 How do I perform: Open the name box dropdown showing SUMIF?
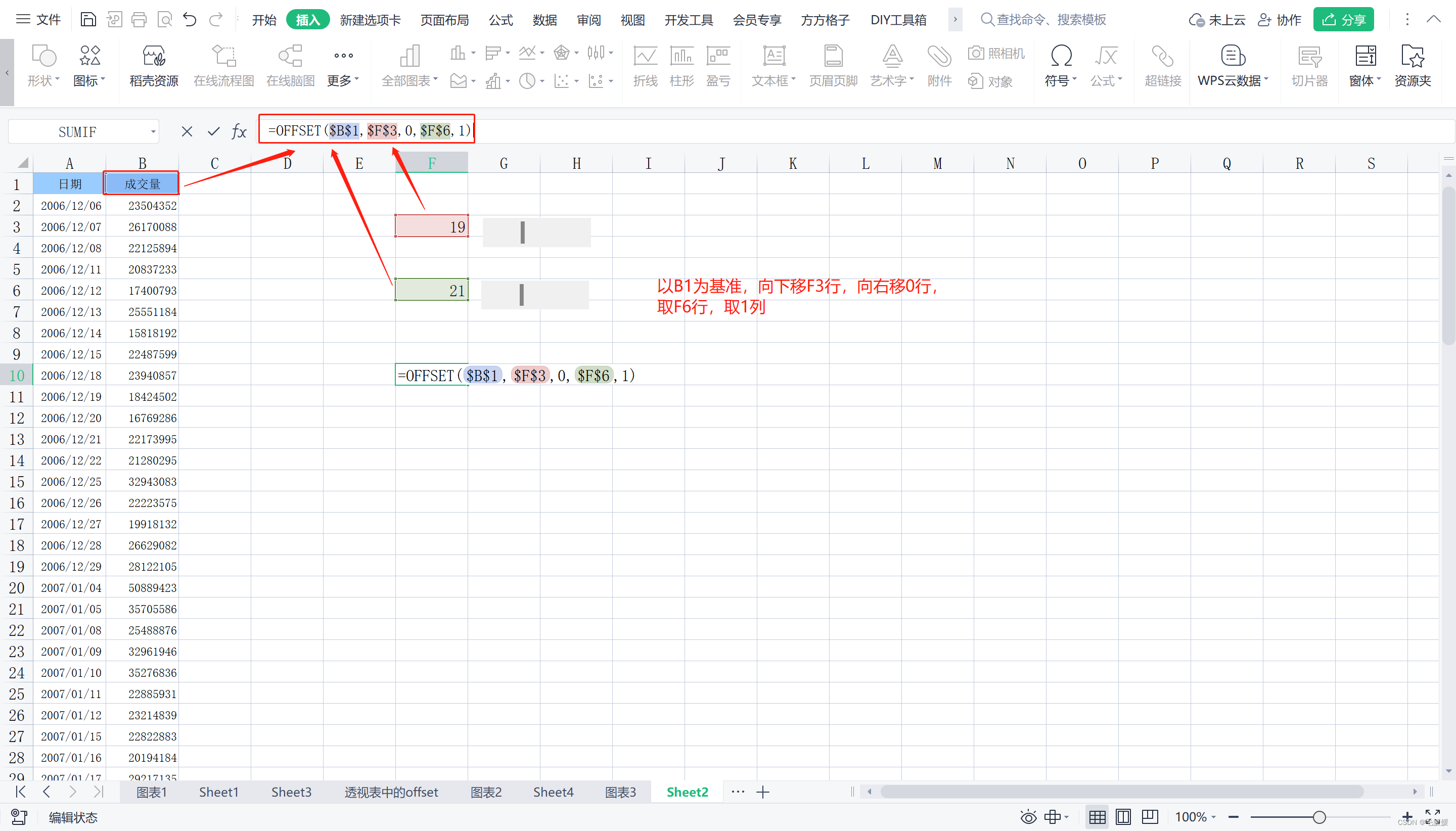click(153, 132)
